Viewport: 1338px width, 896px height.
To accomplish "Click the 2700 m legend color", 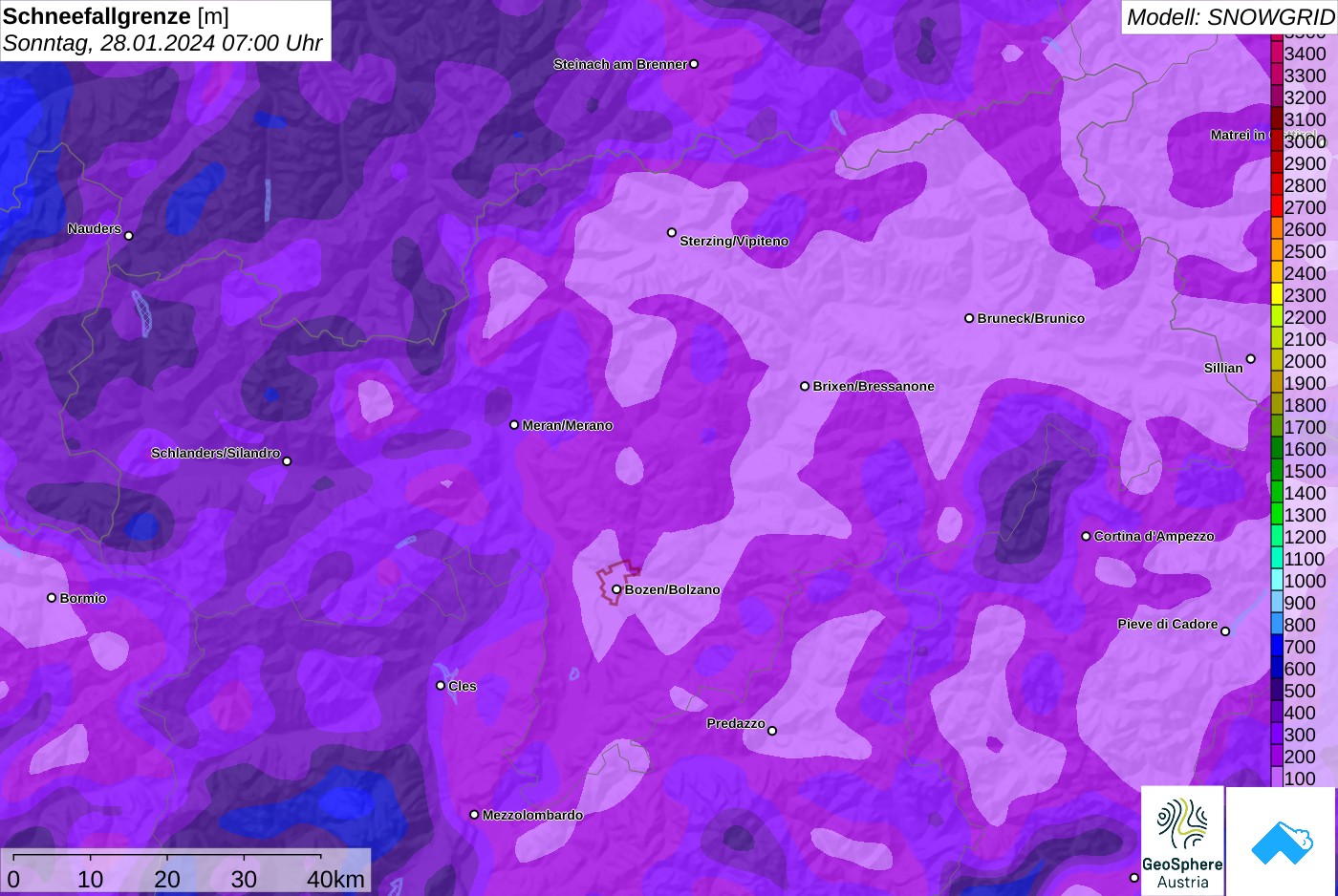I will pyautogui.click(x=1276, y=206).
